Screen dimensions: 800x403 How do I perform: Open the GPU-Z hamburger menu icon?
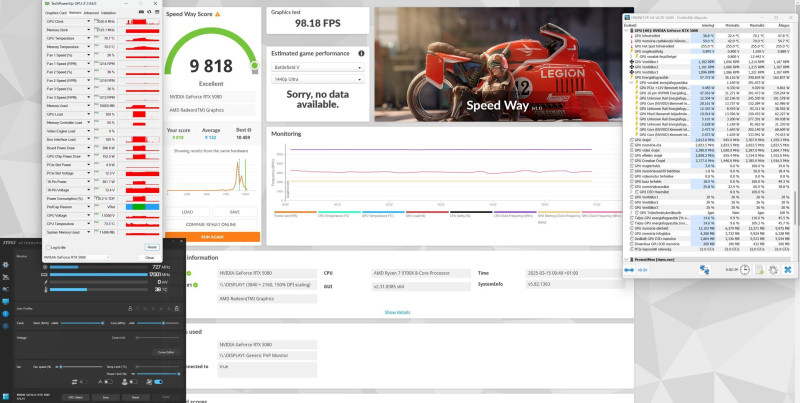(x=157, y=12)
